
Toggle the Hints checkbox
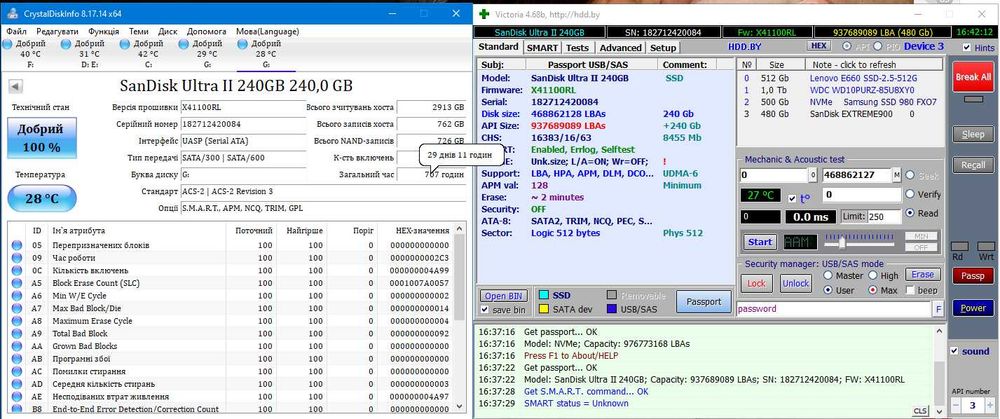tap(967, 47)
